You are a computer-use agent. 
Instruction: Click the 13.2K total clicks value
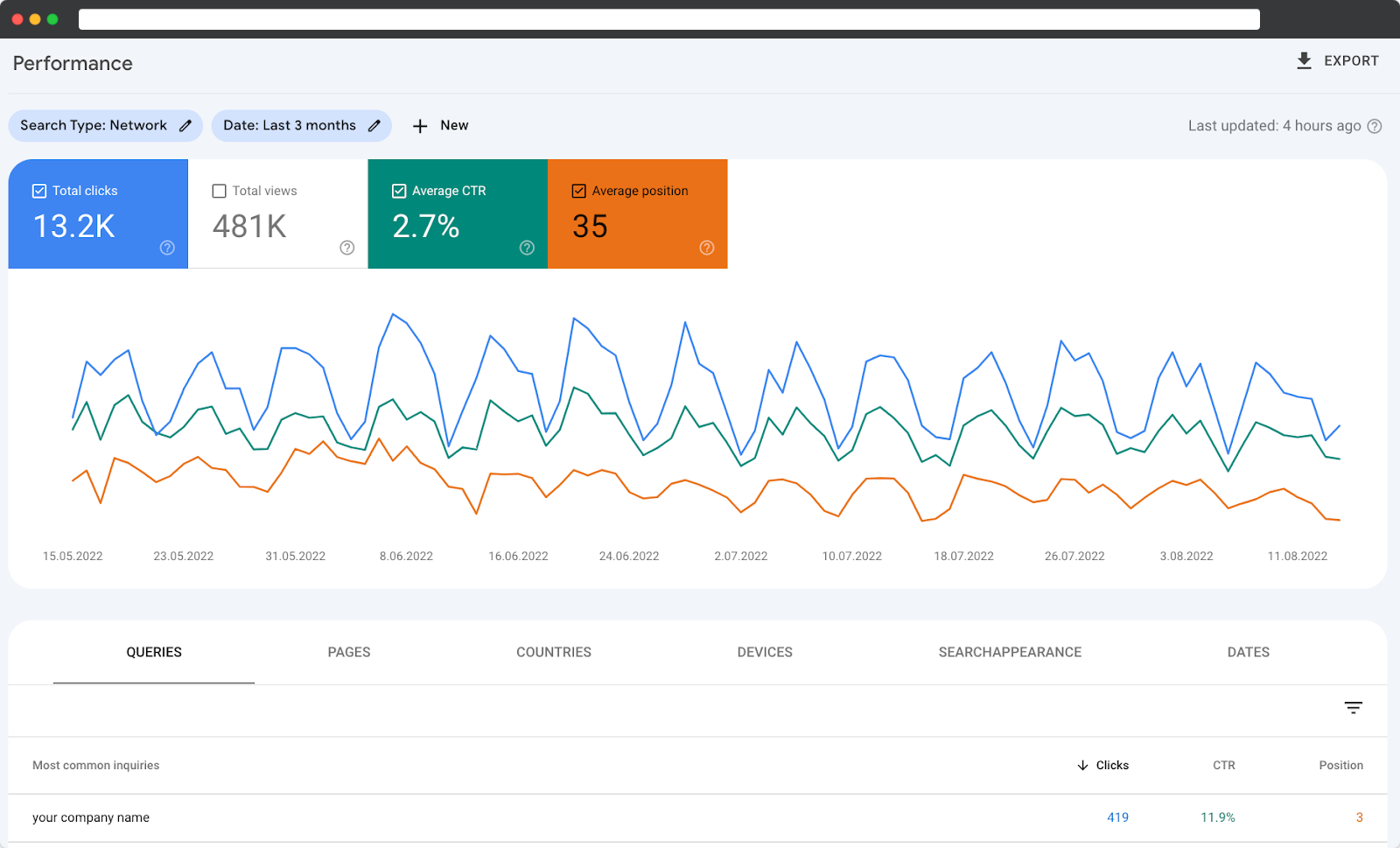tap(74, 227)
